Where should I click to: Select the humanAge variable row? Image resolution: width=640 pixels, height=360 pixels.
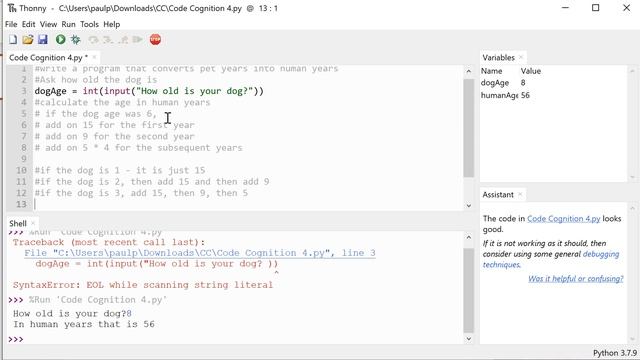(x=553, y=96)
